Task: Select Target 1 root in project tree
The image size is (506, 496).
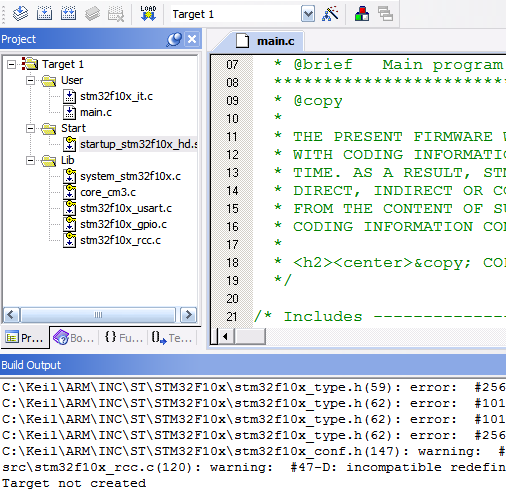Action: click(x=63, y=64)
